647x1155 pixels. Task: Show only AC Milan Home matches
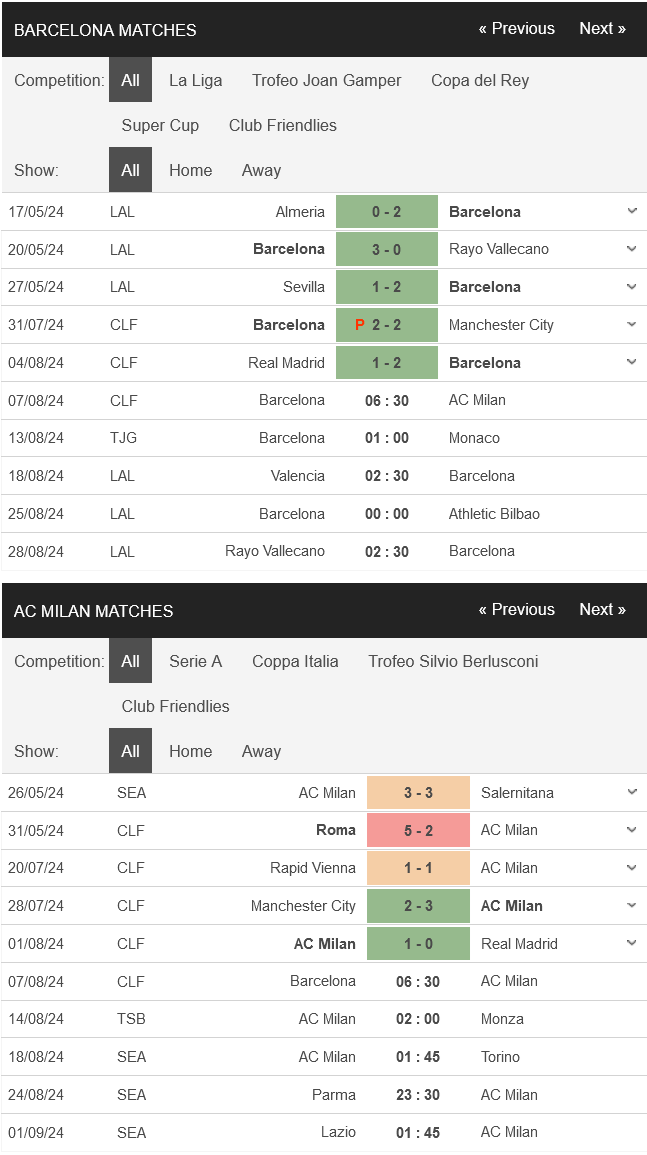tap(190, 752)
